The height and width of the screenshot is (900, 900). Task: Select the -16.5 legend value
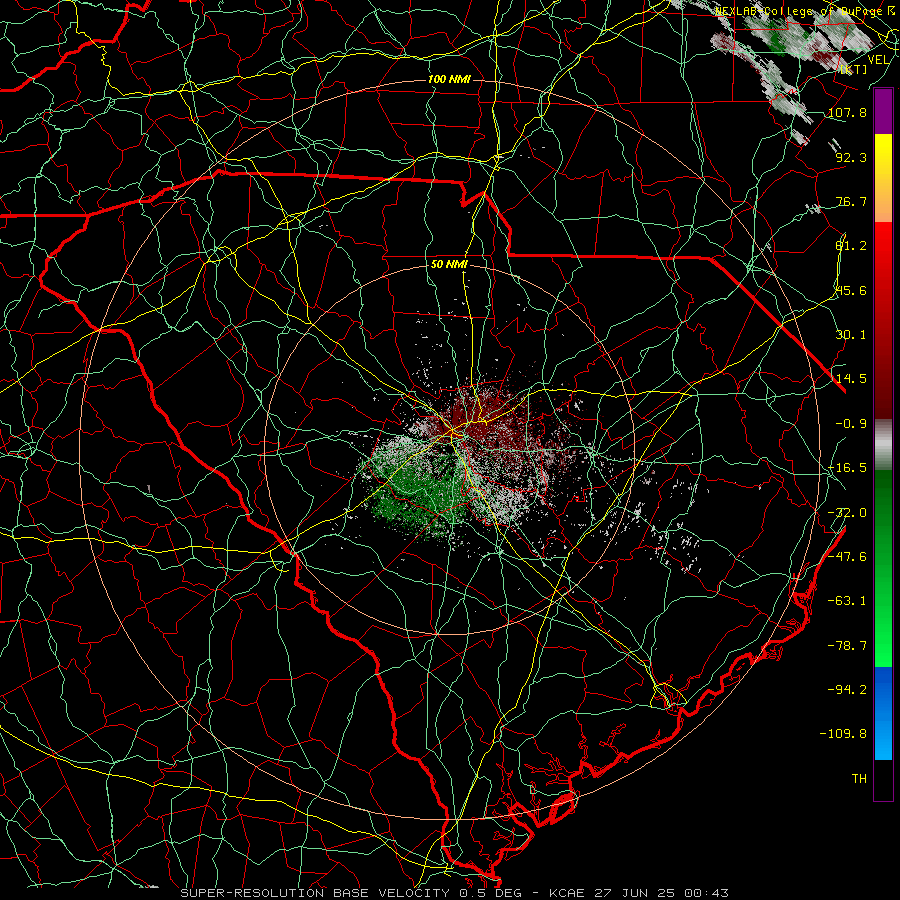847,468
